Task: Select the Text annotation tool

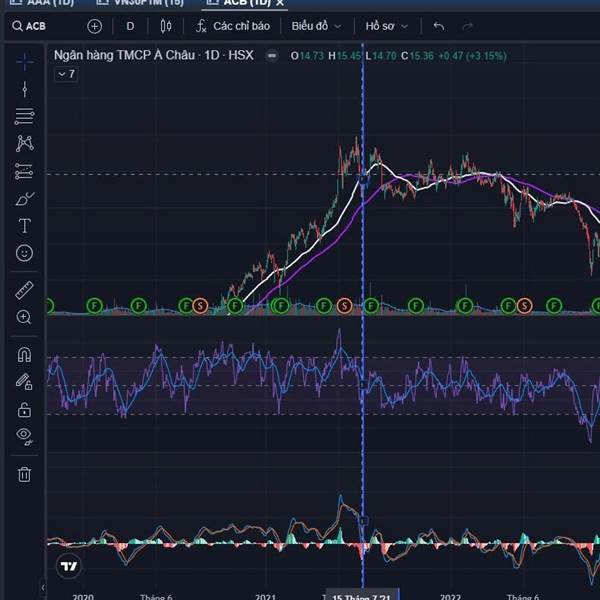Action: [x=25, y=226]
